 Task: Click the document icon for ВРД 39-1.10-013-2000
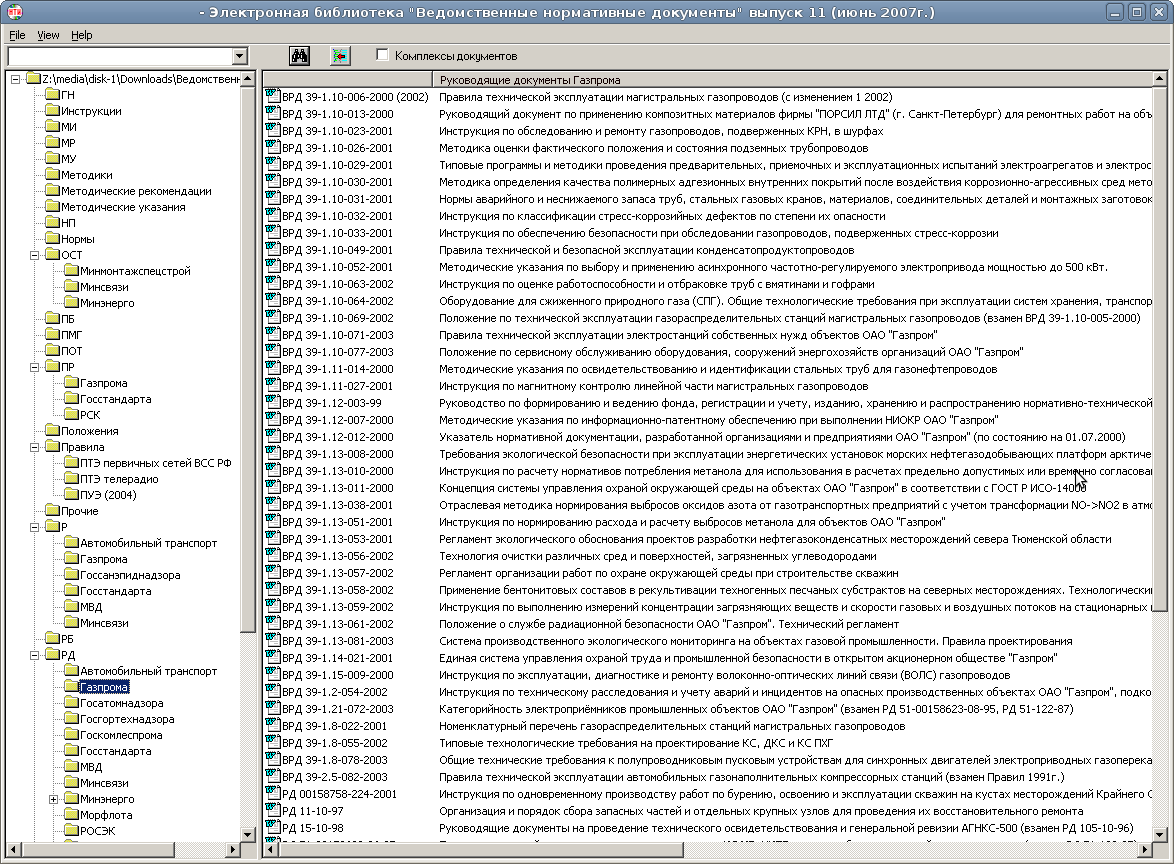point(273,114)
